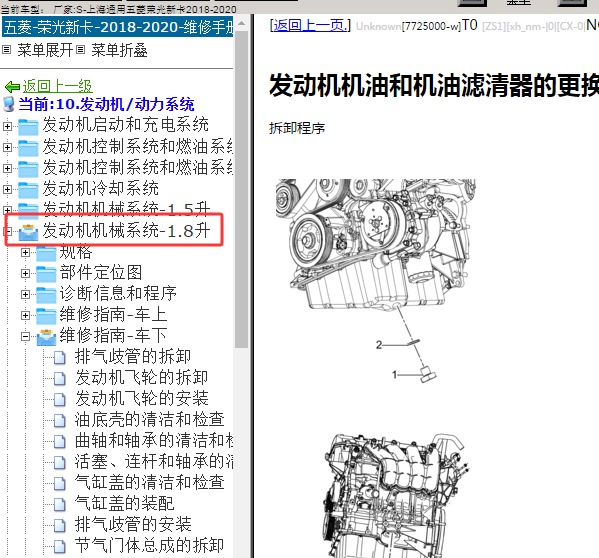Select the 发动机冷却系统 tree entry
This screenshot has height=558, width=599.
click(100, 189)
